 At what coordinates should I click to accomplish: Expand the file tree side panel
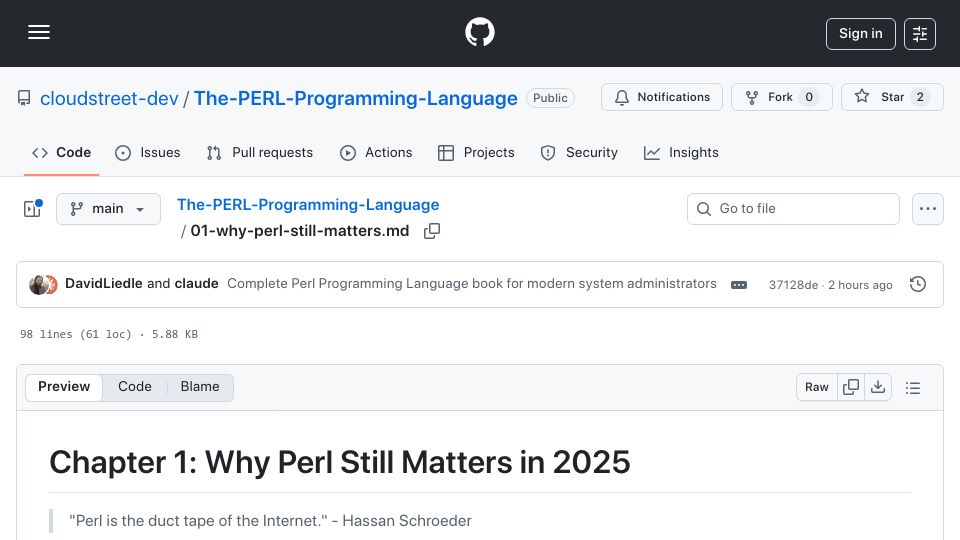tap(32, 209)
